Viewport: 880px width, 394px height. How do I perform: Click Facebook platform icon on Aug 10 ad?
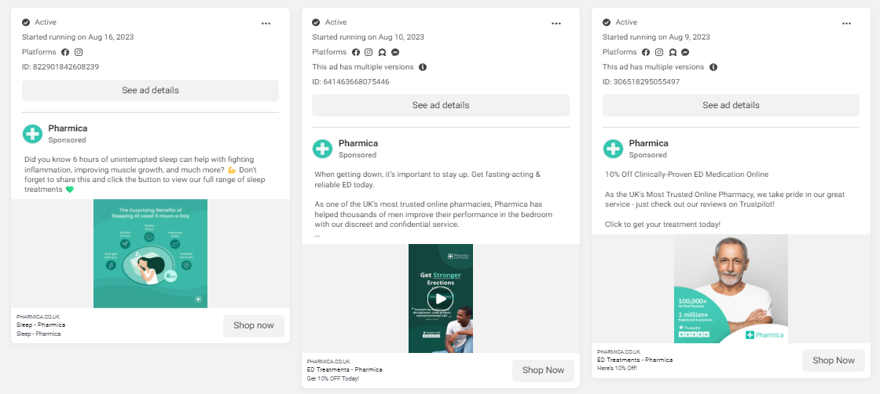point(355,52)
